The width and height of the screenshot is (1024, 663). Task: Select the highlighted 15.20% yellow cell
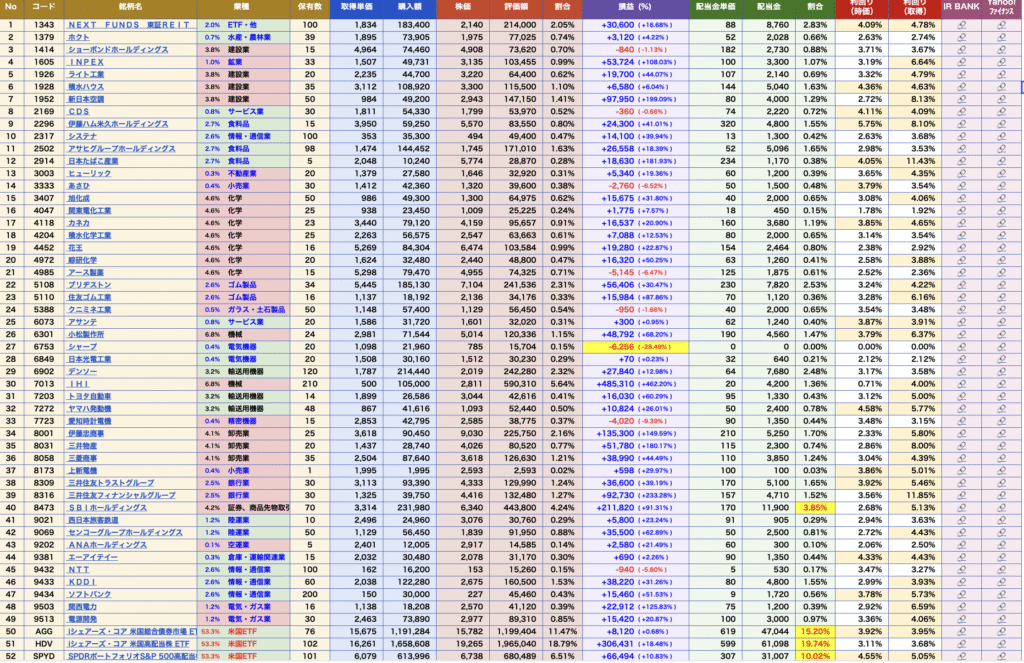[815, 632]
